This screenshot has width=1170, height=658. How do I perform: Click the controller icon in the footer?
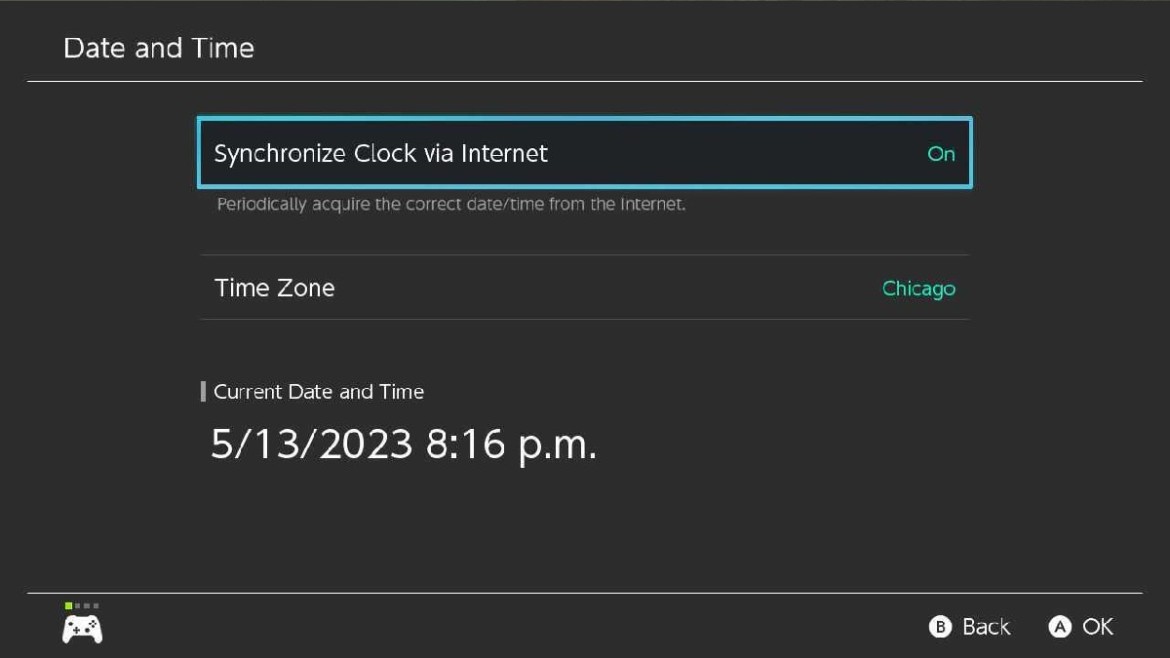[82, 629]
